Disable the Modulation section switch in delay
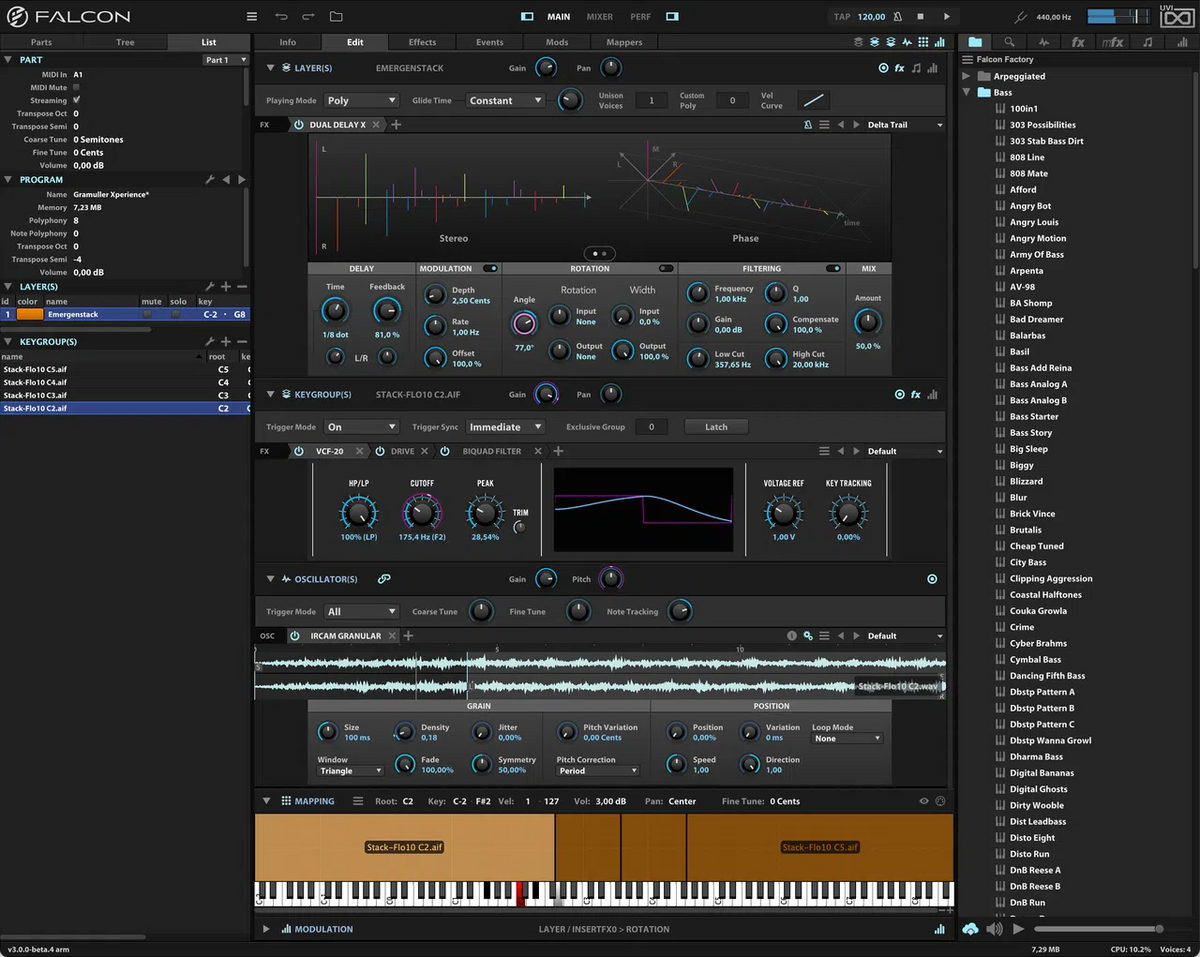 490,269
